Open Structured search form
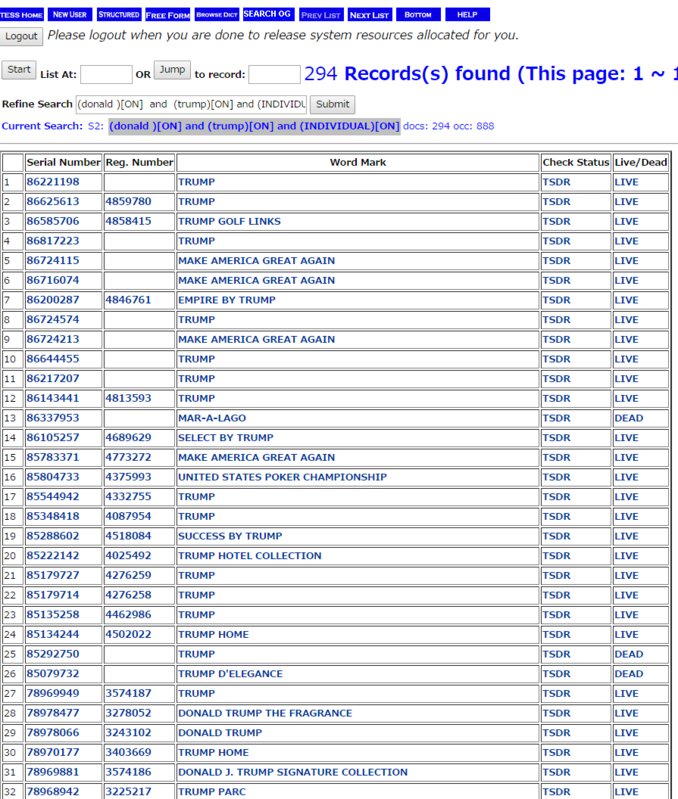Viewport: 678px width, 799px height. 119,15
